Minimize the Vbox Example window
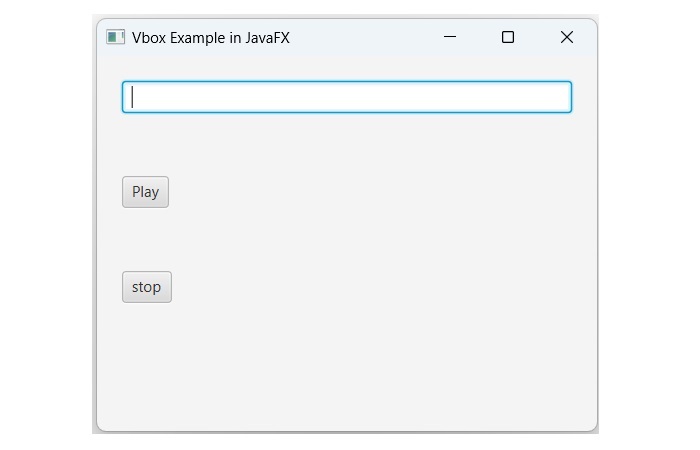The width and height of the screenshot is (700, 450). coord(450,37)
